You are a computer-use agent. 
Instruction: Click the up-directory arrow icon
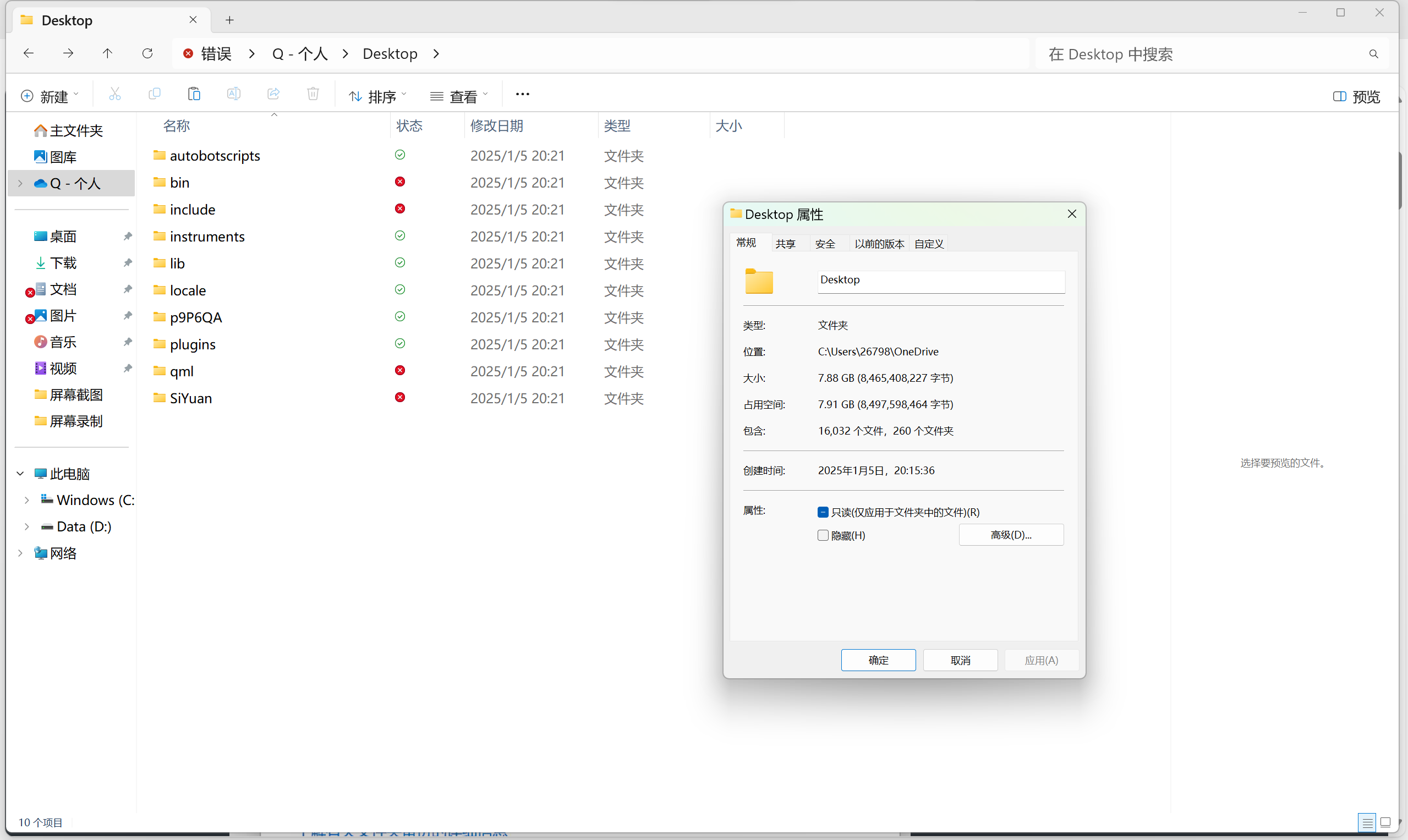pos(108,53)
